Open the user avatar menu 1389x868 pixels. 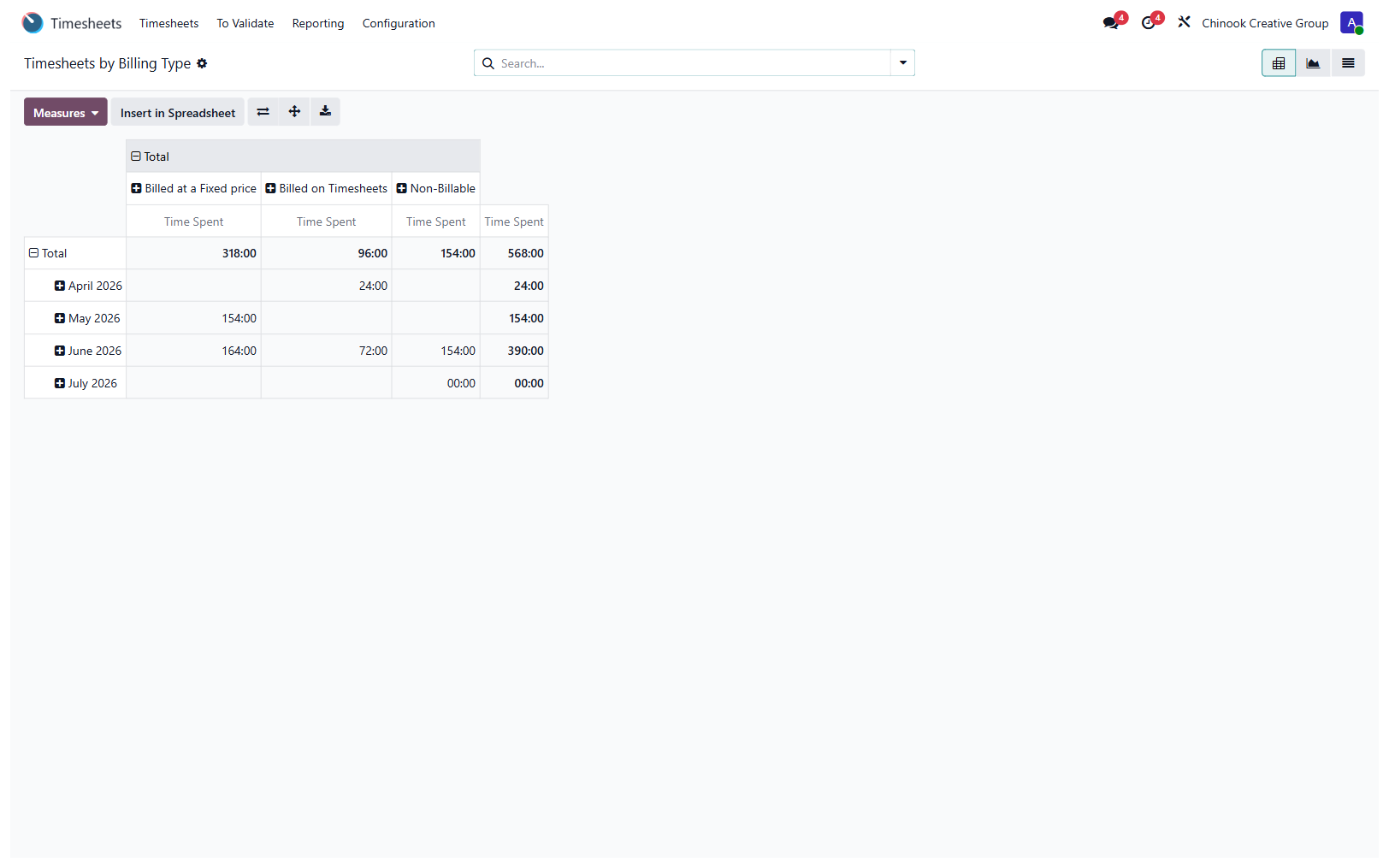click(x=1351, y=23)
